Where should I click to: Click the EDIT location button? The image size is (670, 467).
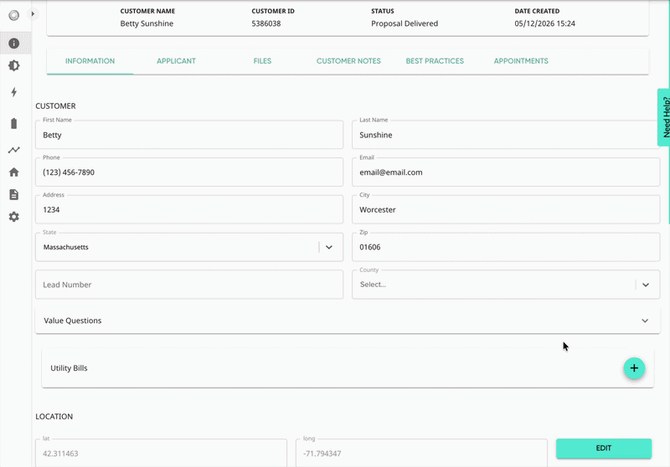click(604, 448)
